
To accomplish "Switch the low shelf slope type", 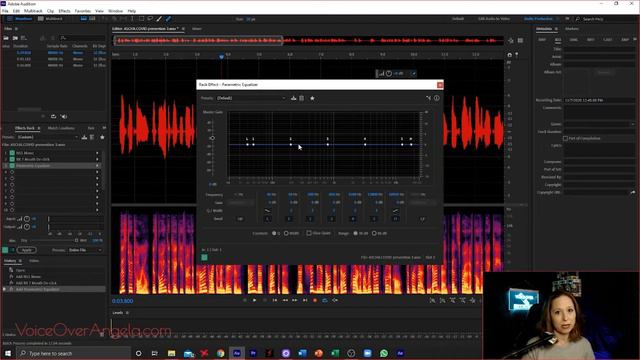I will coord(268,211).
